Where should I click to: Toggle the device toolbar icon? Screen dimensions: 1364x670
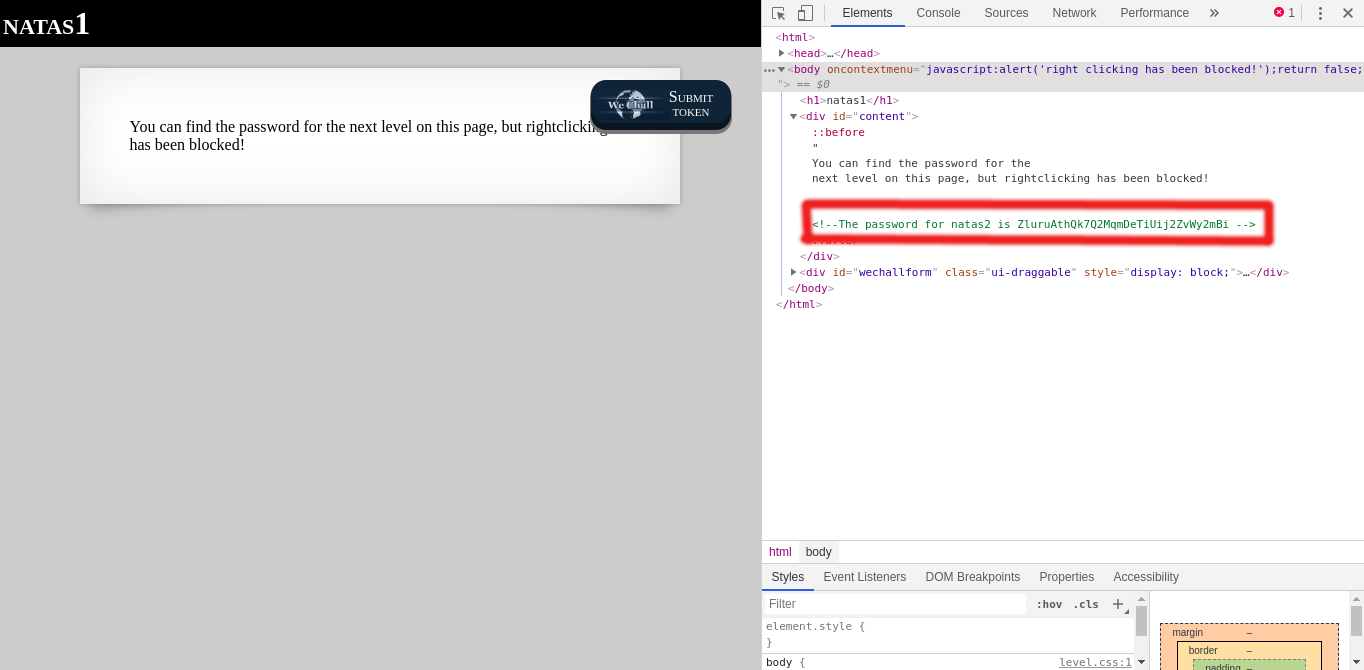[805, 13]
